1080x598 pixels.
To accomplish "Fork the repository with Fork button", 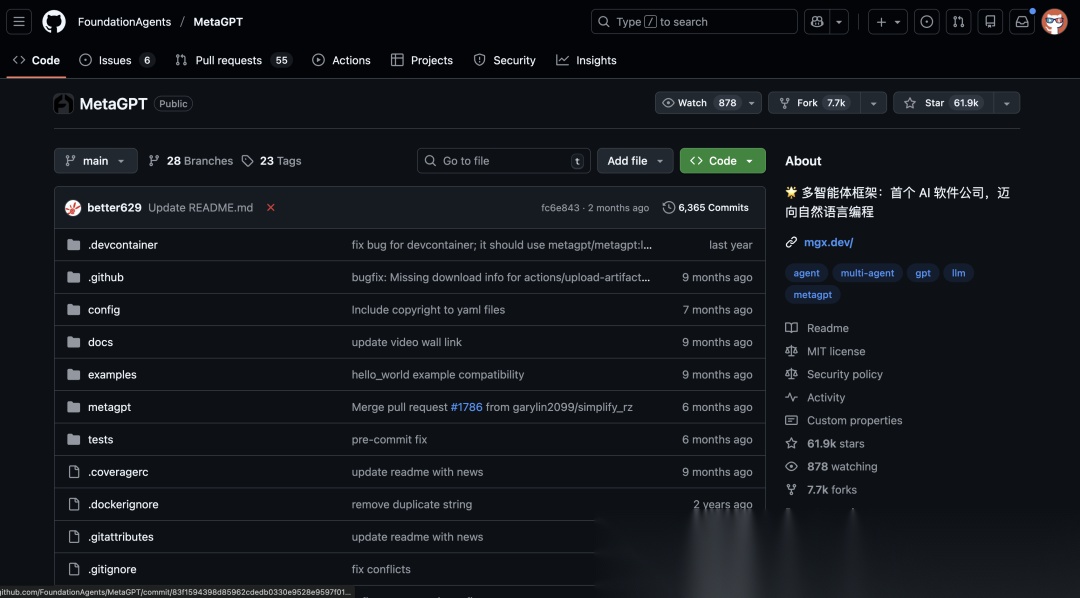I will pyautogui.click(x=814, y=103).
